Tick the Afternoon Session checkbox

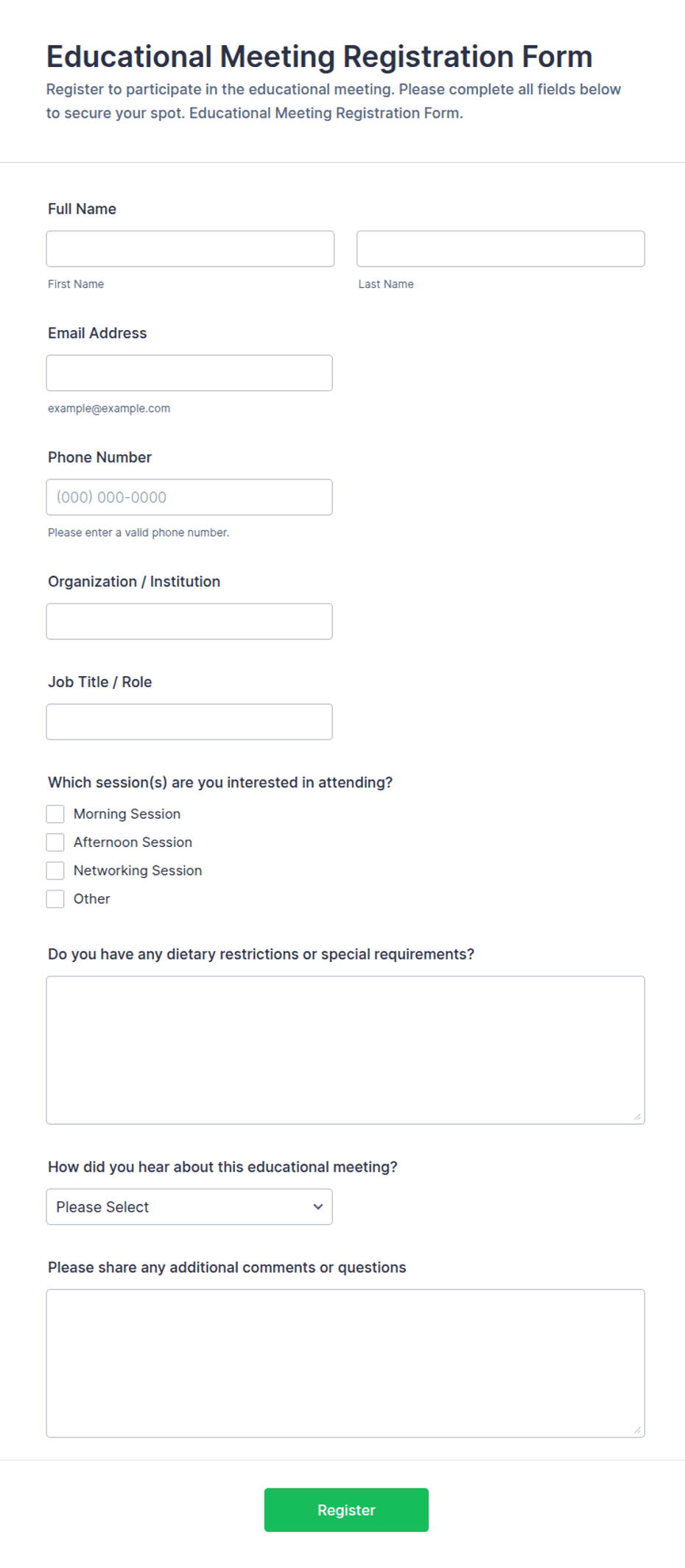click(x=55, y=843)
